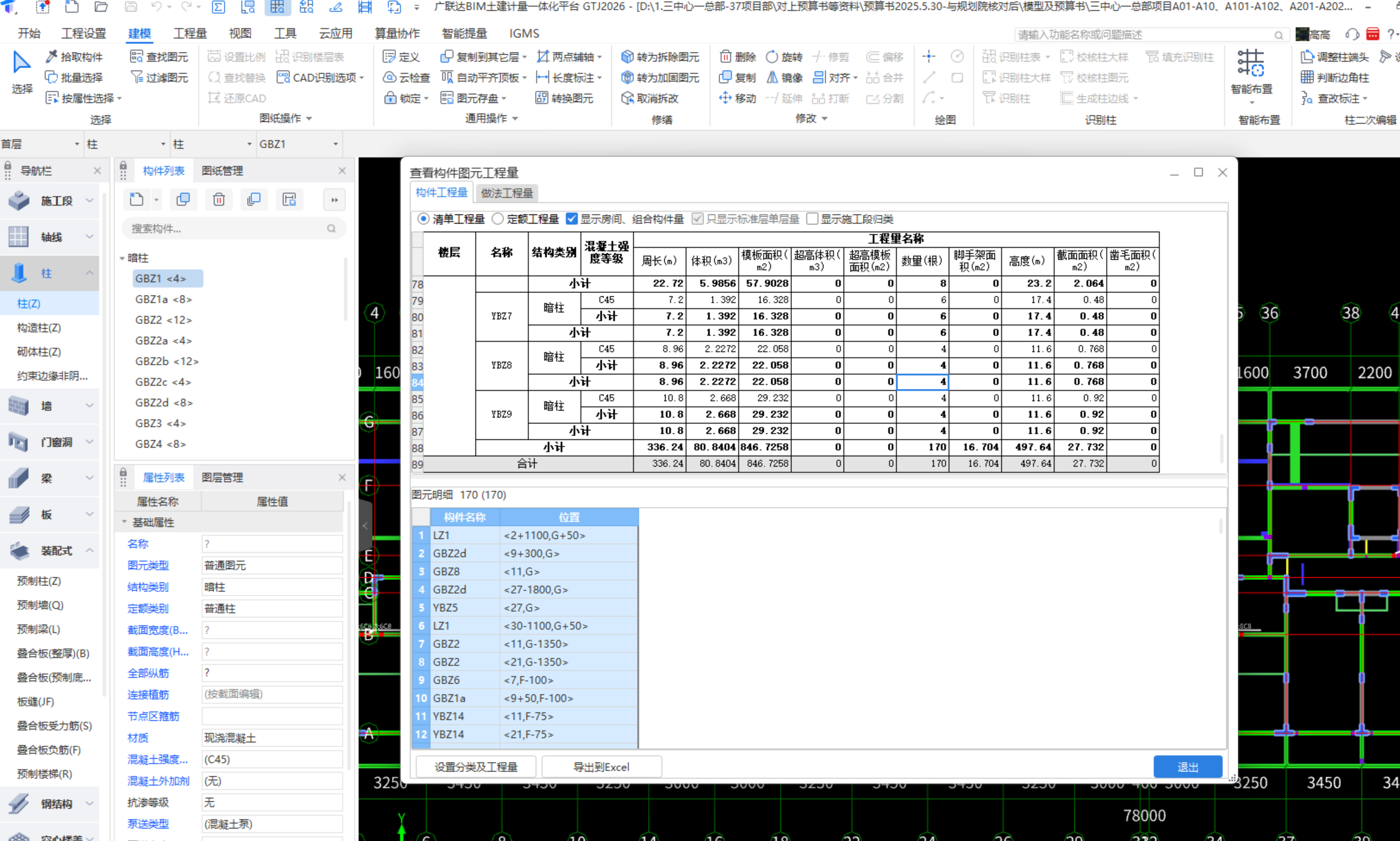The width and height of the screenshot is (1400, 841).
Task: Switch to 做法工程量 tab
Action: click(506, 193)
